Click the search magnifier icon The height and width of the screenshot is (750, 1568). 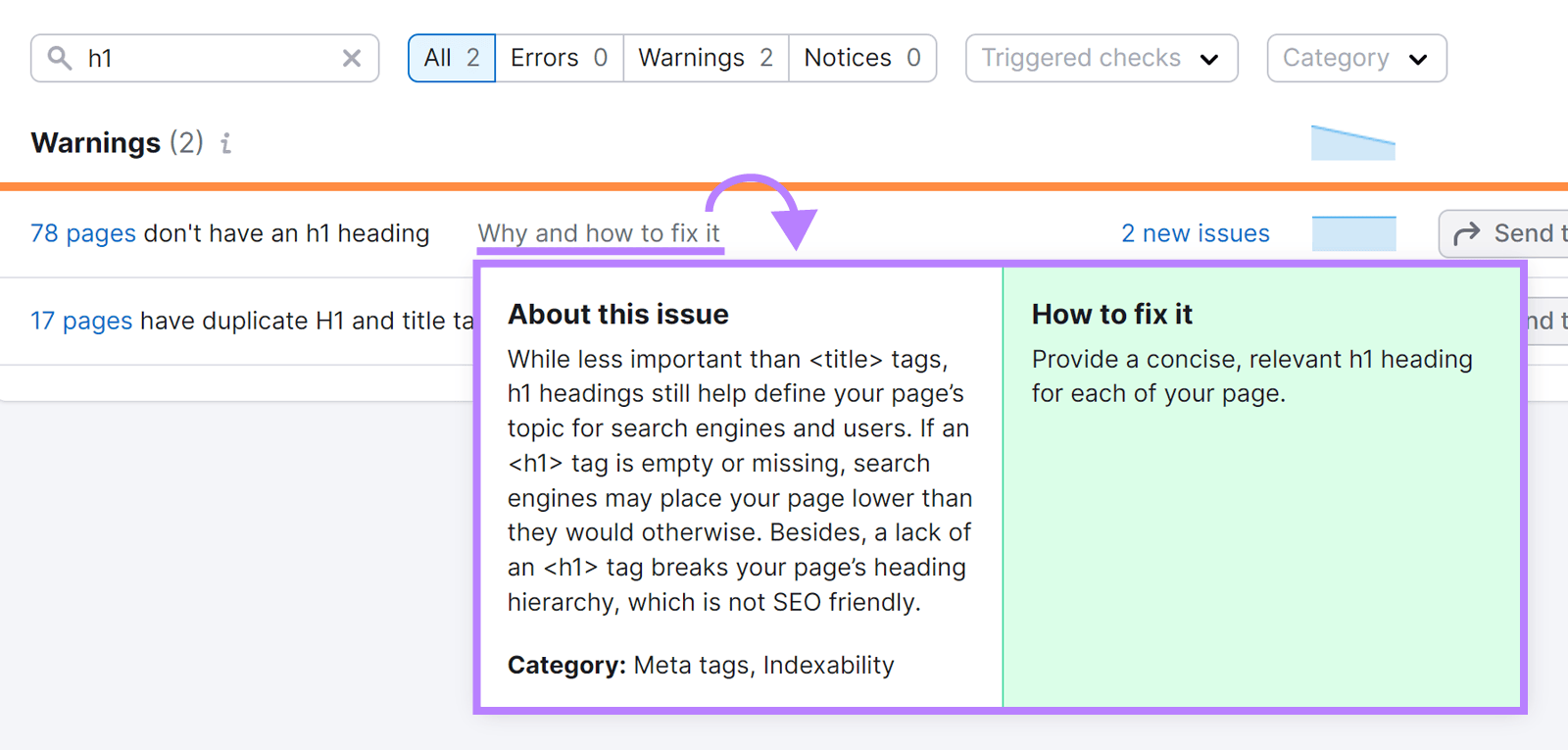(x=60, y=58)
